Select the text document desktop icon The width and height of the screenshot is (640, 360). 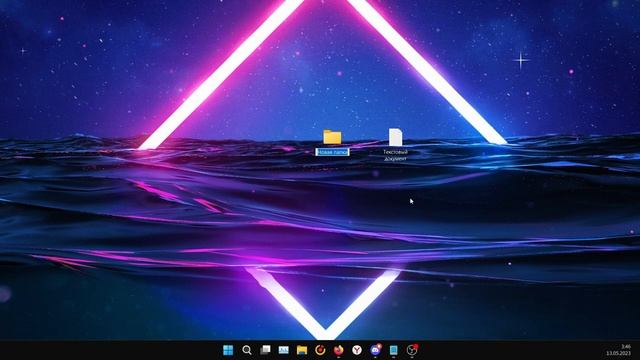pyautogui.click(x=395, y=137)
